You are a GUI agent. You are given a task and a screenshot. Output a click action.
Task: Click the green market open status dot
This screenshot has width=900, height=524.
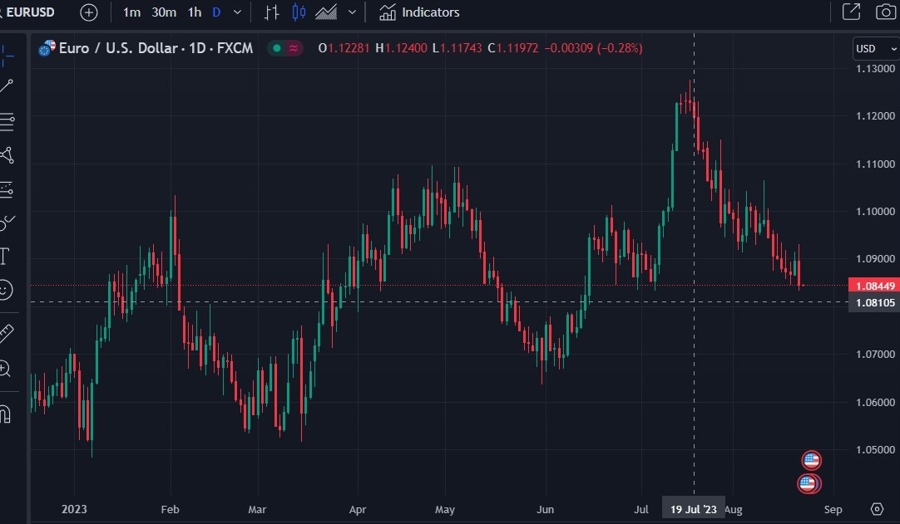[x=277, y=48]
